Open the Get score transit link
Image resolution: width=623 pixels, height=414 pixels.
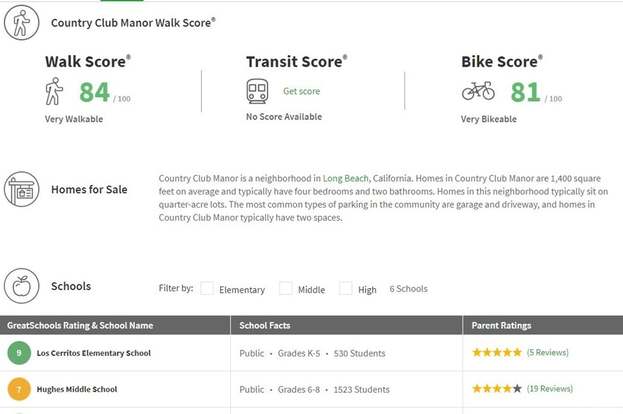[302, 91]
